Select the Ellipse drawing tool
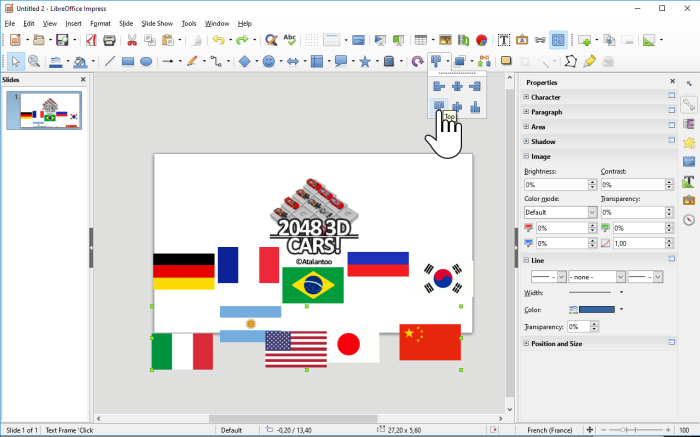 (146, 61)
